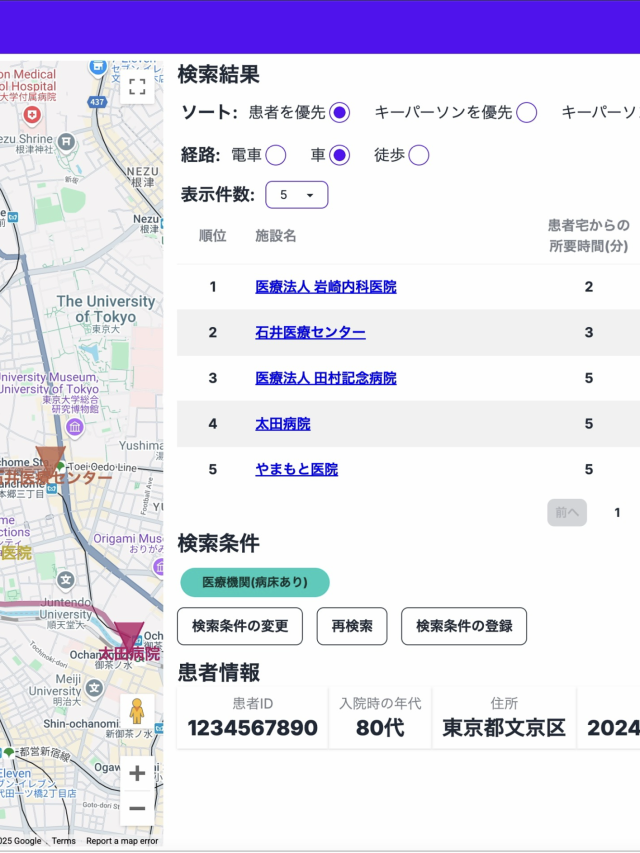640x853 pixels.
Task: Click the 医療機関(病床あり) condition tag
Action: (x=255, y=582)
